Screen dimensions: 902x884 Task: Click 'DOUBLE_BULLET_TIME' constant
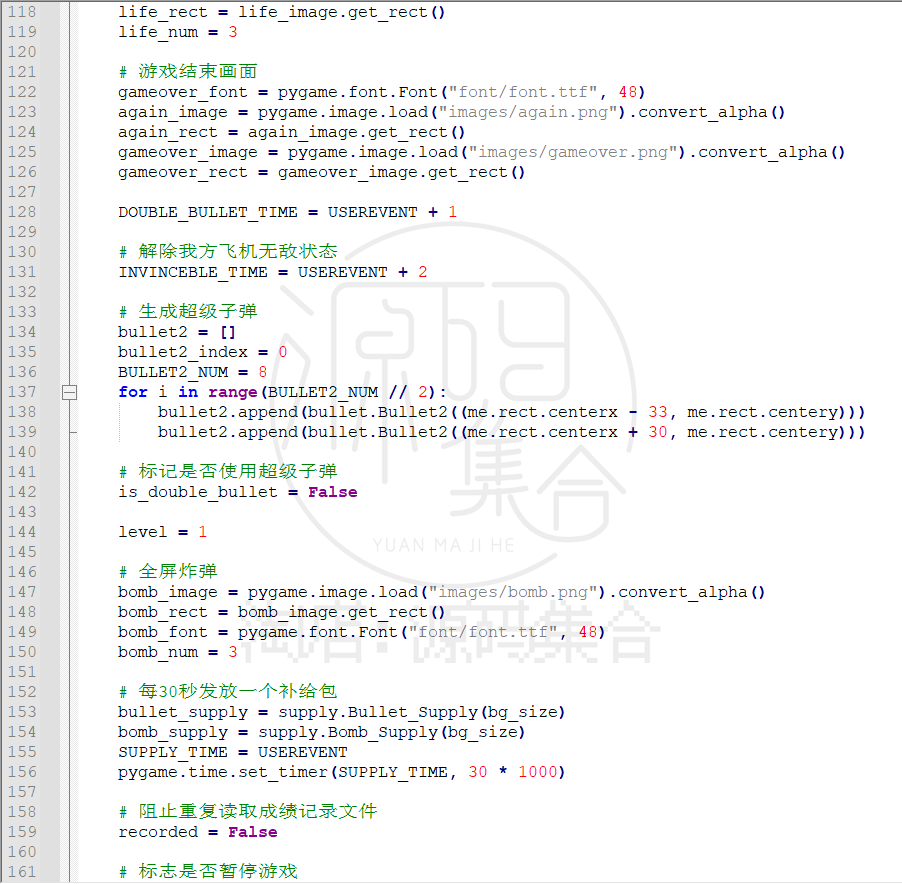208,212
